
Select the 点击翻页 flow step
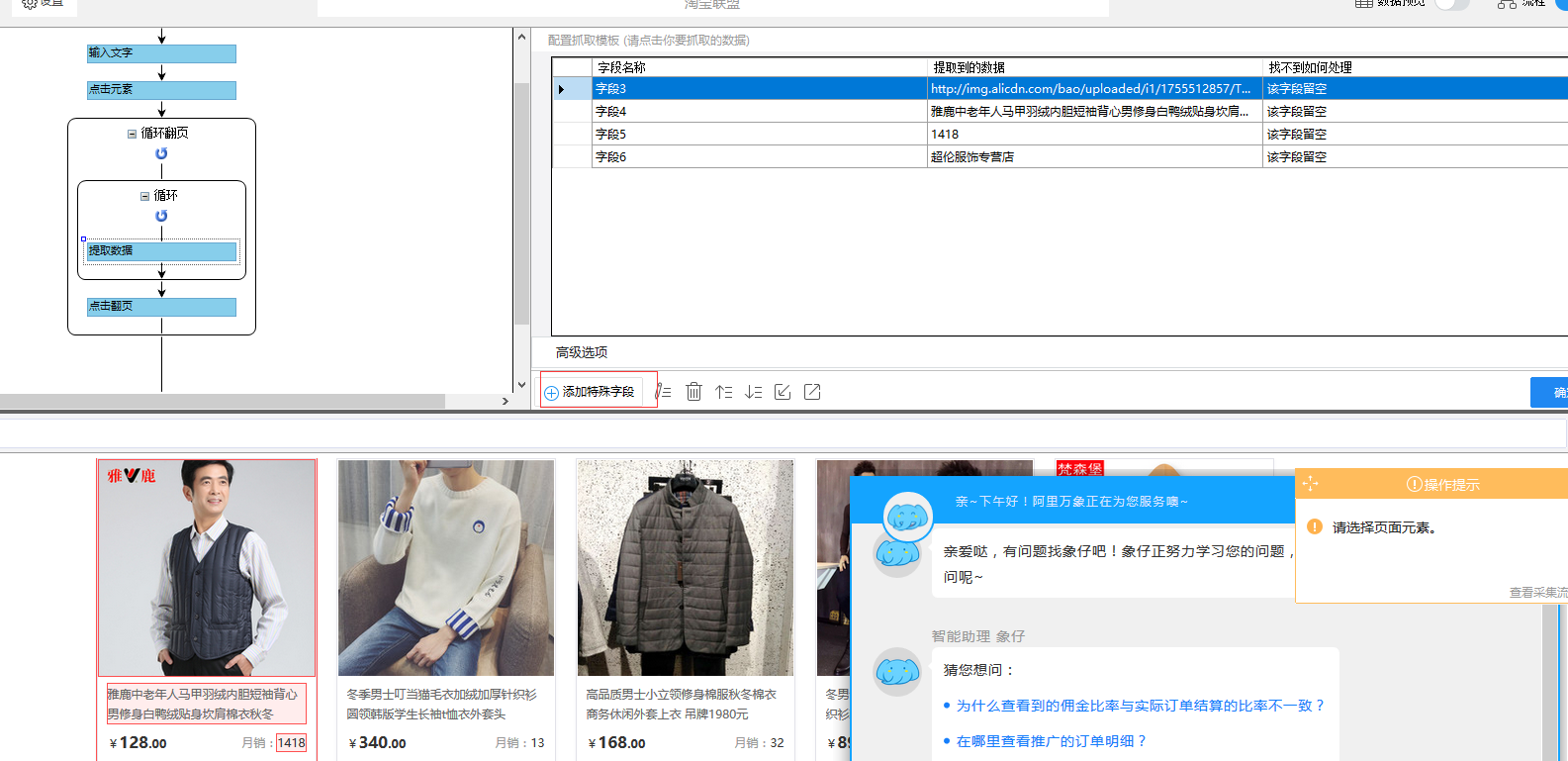161,307
